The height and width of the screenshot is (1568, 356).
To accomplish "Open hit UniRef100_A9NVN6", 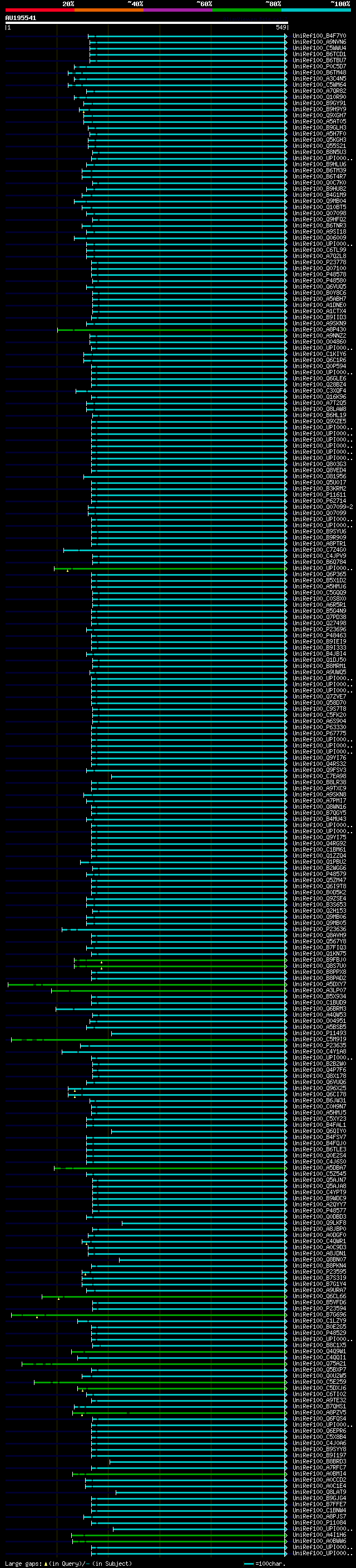I will 319,42.
